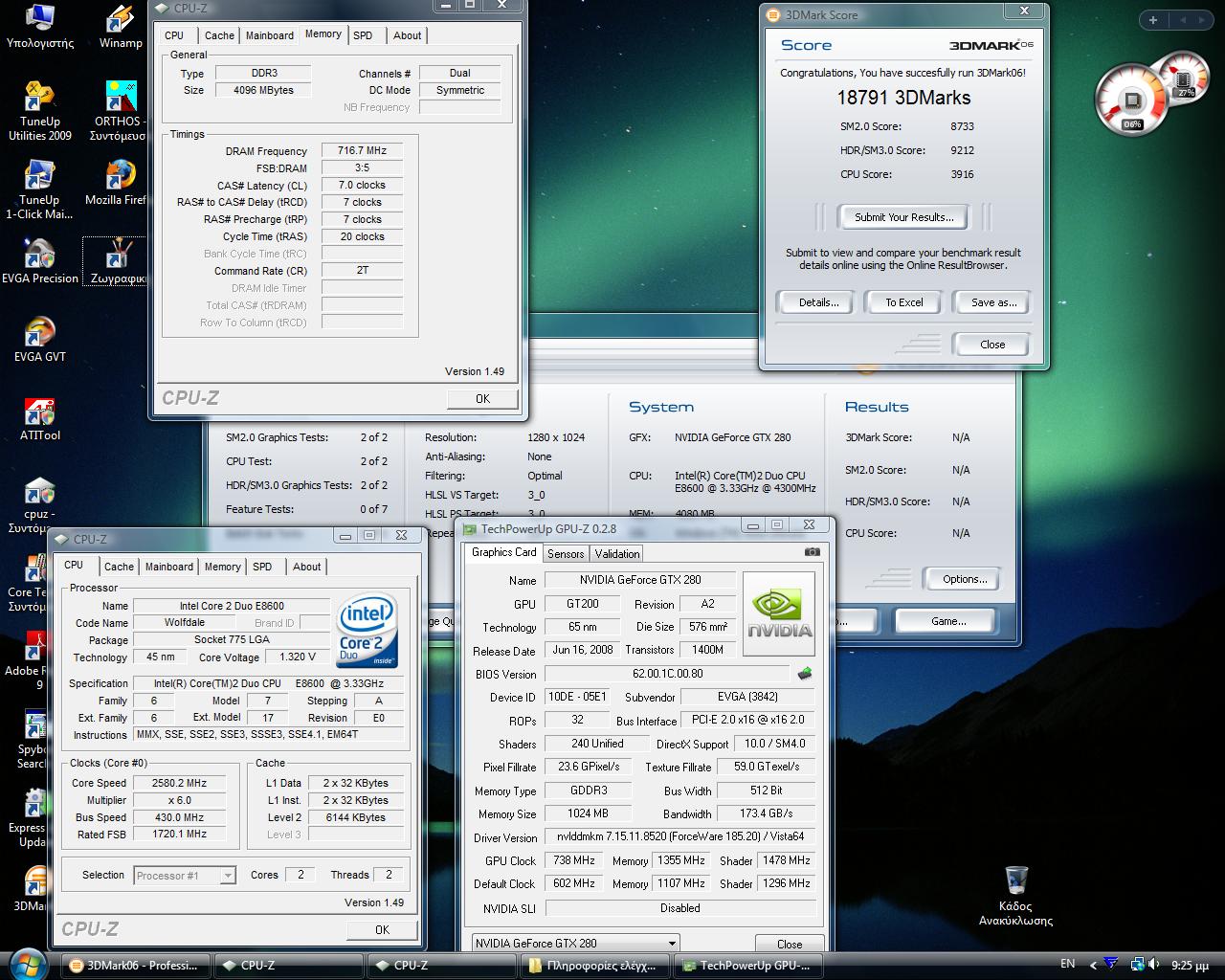The height and width of the screenshot is (980, 1225).
Task: Click the Πληροφορίες ελέγχ... taskbar button
Action: (594, 965)
